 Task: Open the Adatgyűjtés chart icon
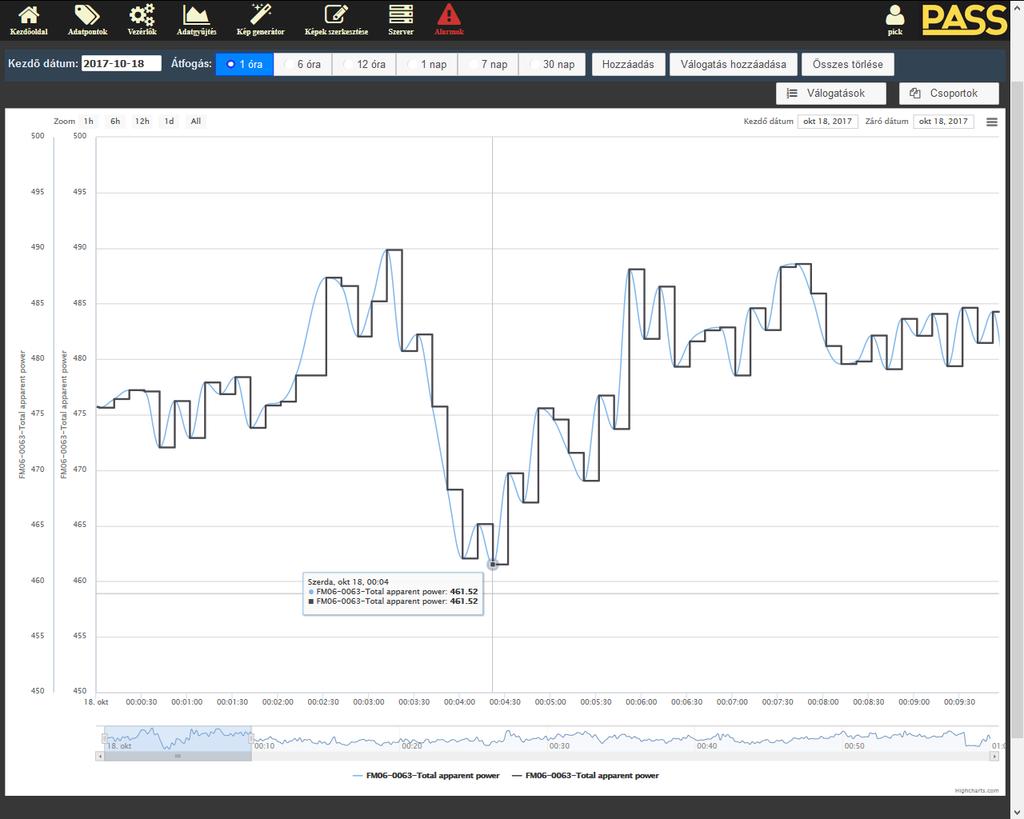tap(196, 20)
